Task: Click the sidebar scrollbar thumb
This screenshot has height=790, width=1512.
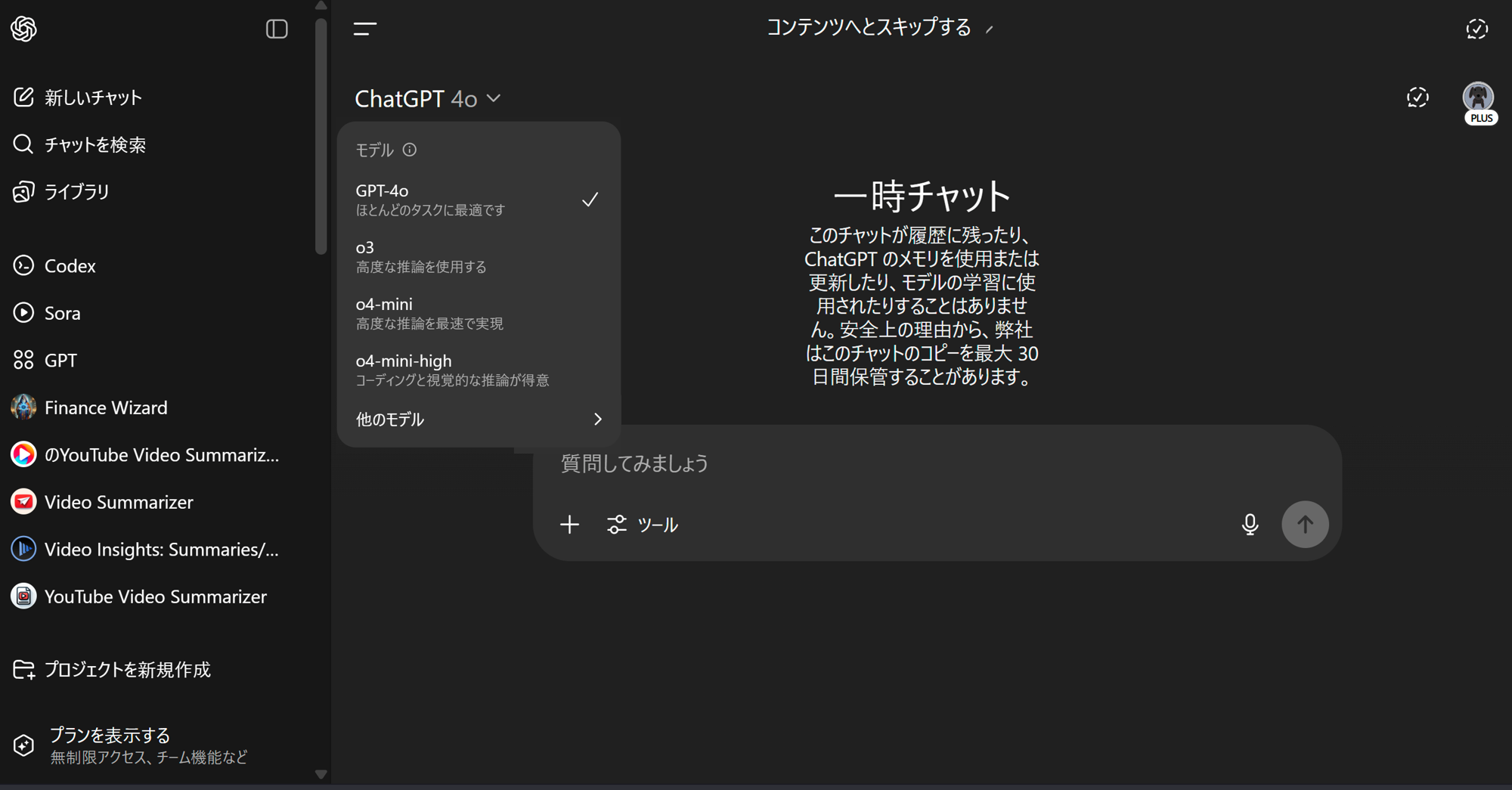Action: pos(321,136)
